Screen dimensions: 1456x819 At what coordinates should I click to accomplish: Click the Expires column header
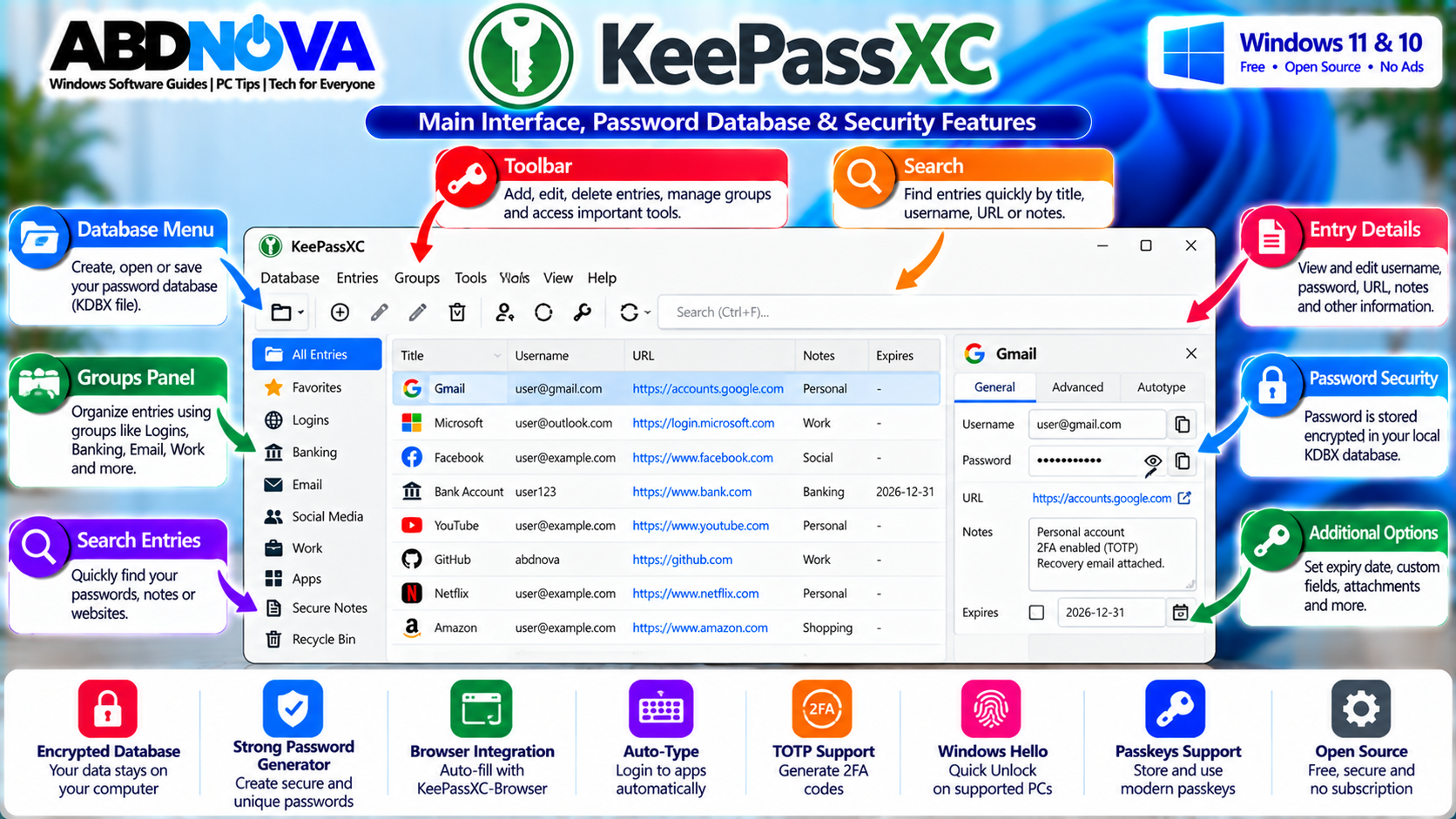tap(903, 356)
